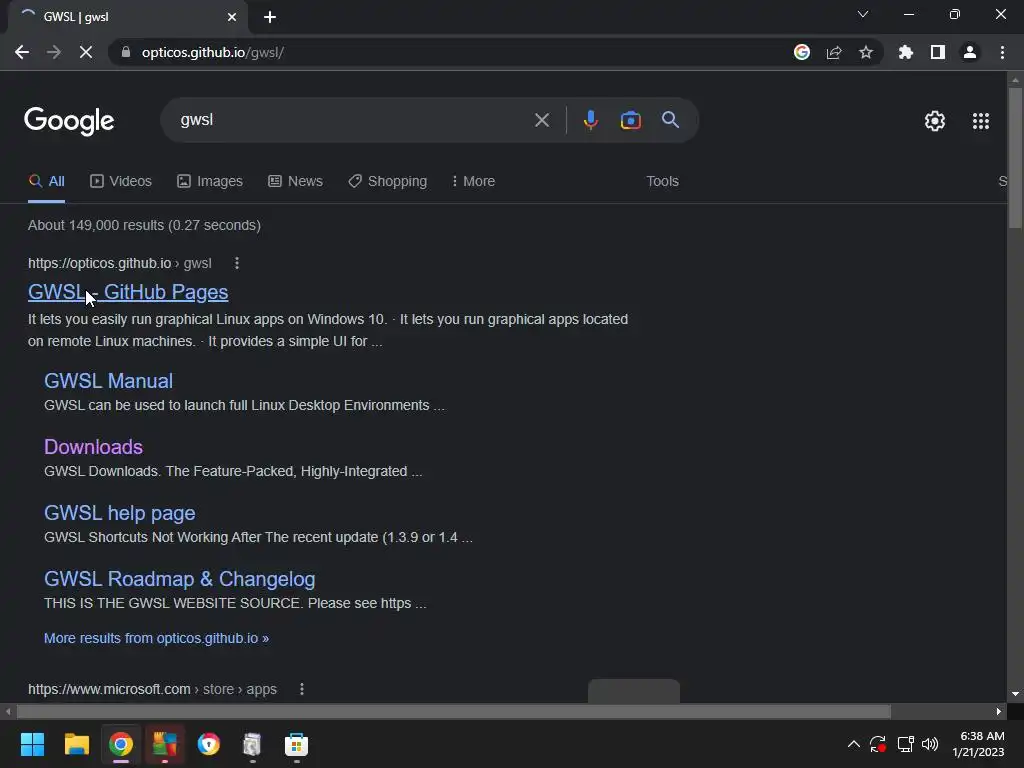Expand the More search categories
Screen dimensions: 1024x768
tap(473, 181)
